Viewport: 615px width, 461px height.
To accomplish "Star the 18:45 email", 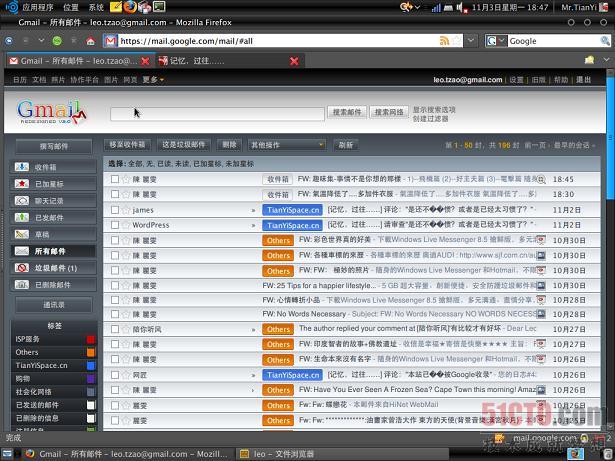I will [x=126, y=179].
